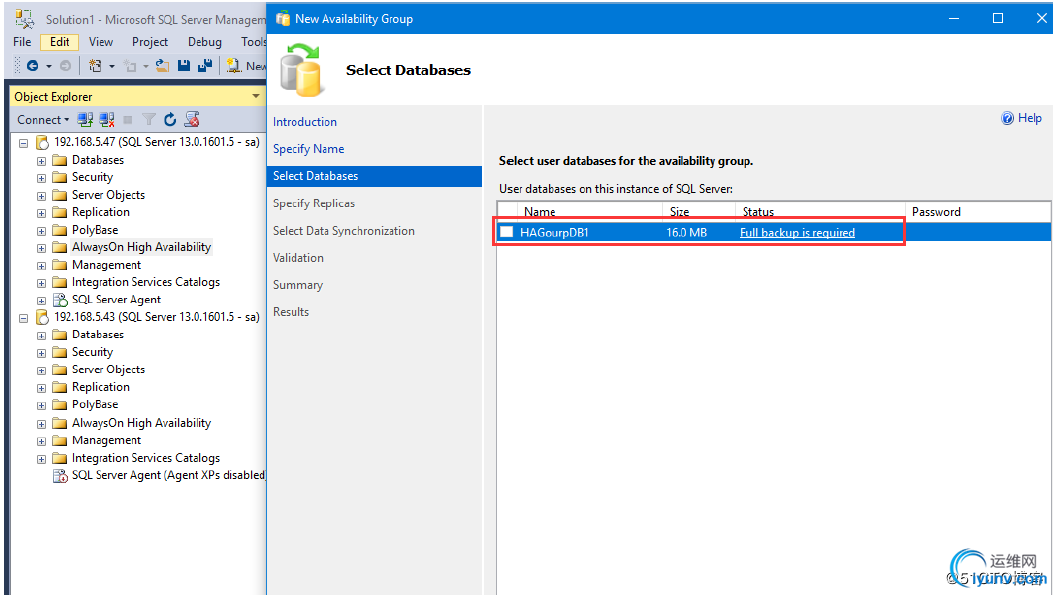The height and width of the screenshot is (595, 1053).
Task: Click the Save disk icon in toolbar
Action: tap(184, 66)
